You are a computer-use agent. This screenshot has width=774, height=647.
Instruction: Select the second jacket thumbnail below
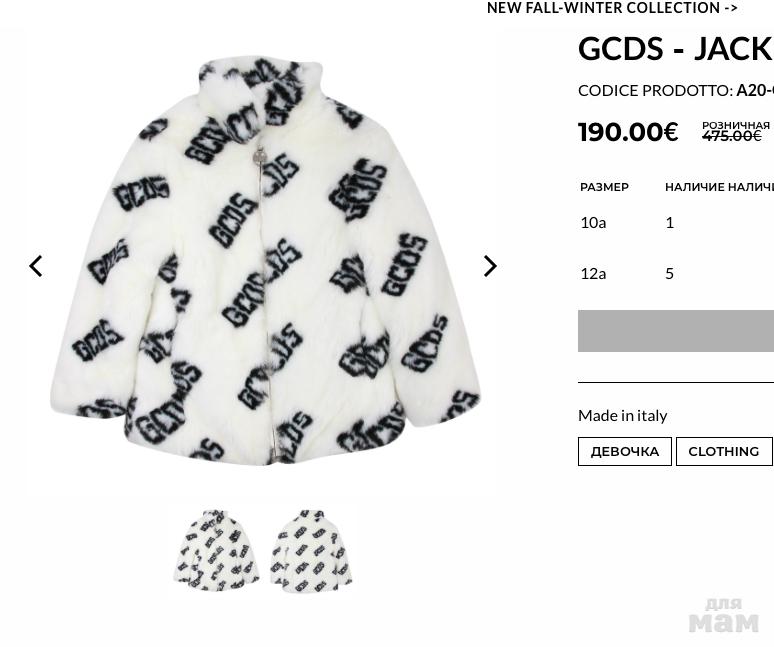(x=311, y=551)
